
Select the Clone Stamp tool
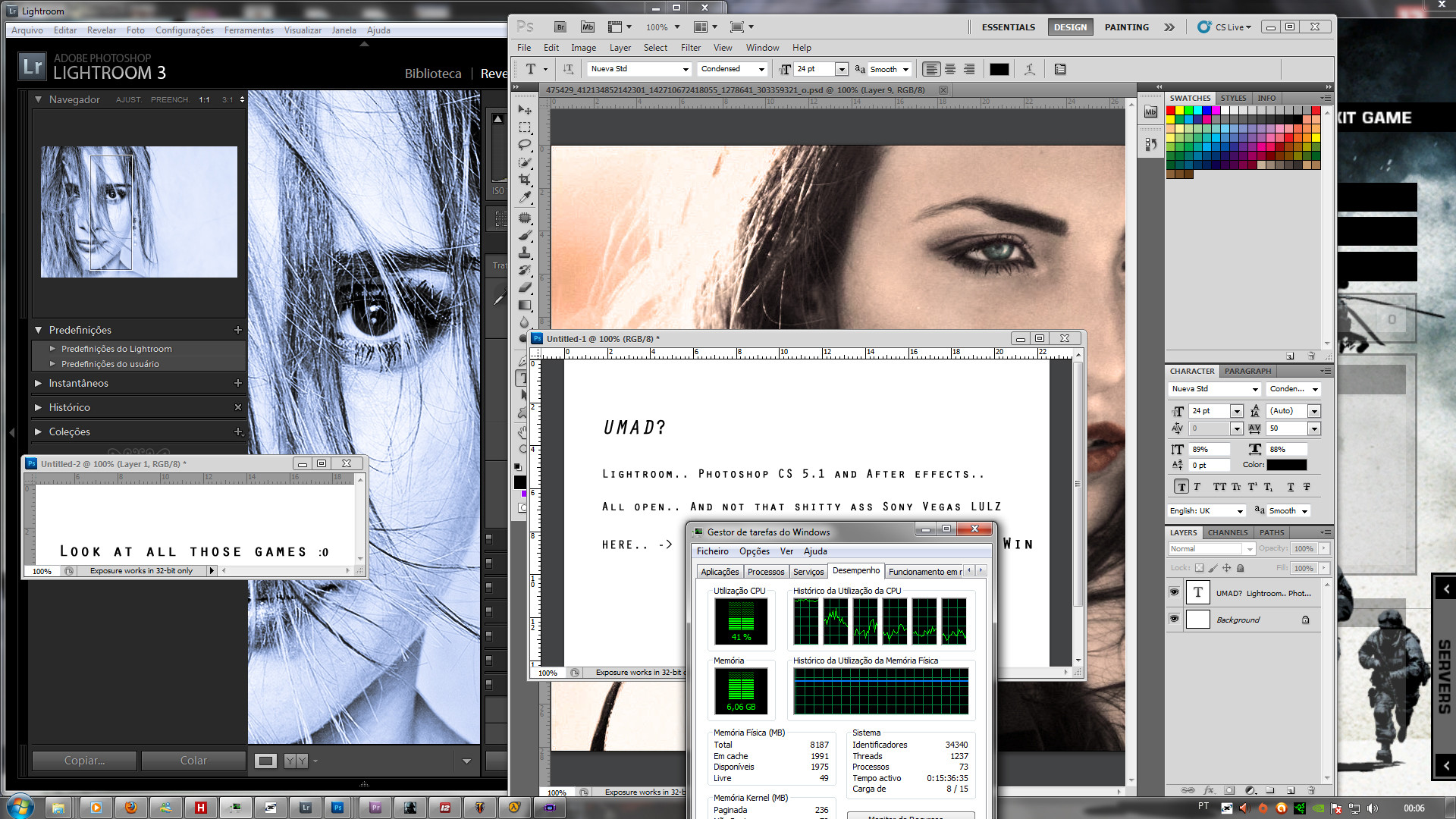(525, 253)
